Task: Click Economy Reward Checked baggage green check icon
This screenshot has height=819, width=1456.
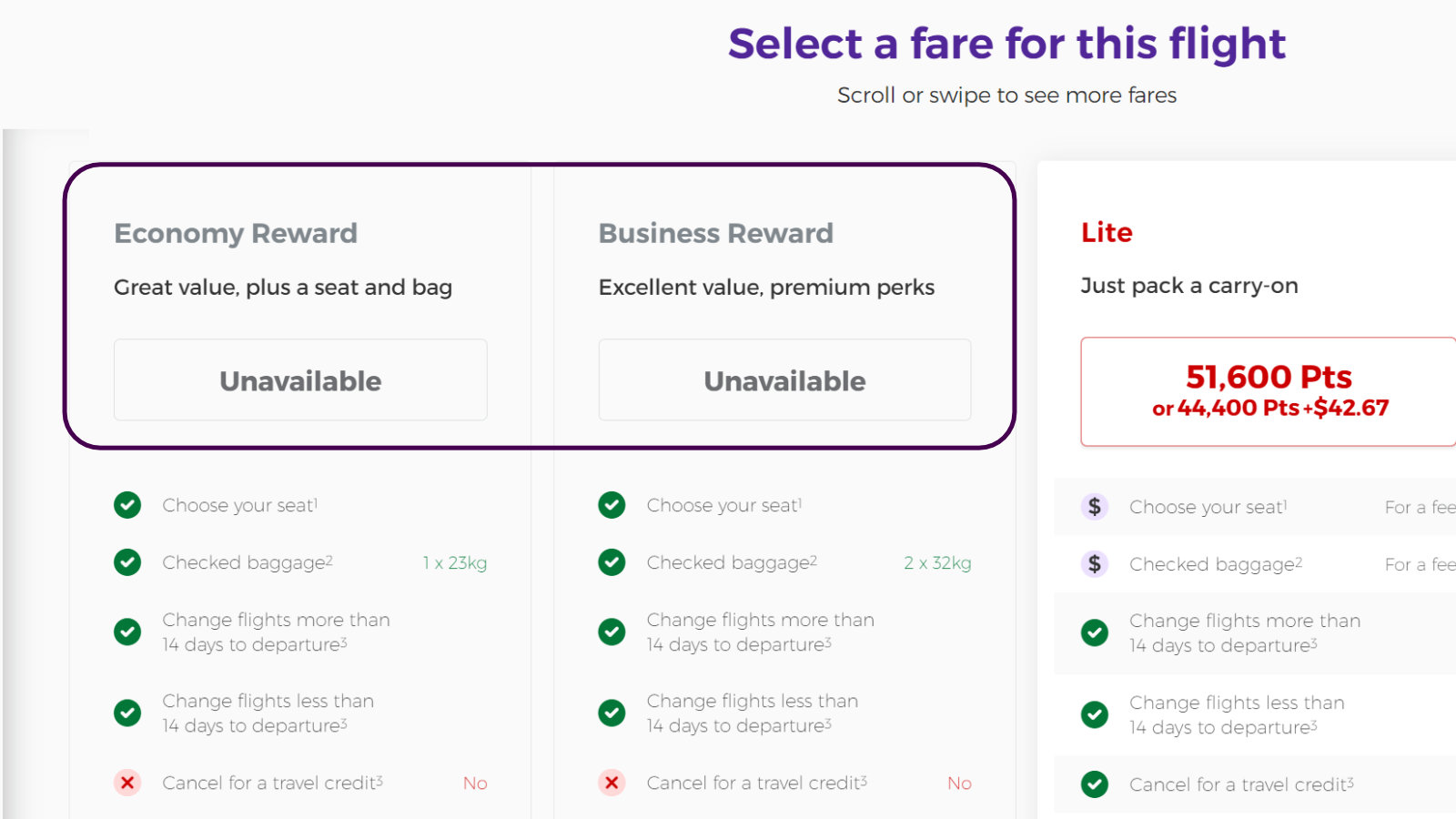Action: pos(127,562)
